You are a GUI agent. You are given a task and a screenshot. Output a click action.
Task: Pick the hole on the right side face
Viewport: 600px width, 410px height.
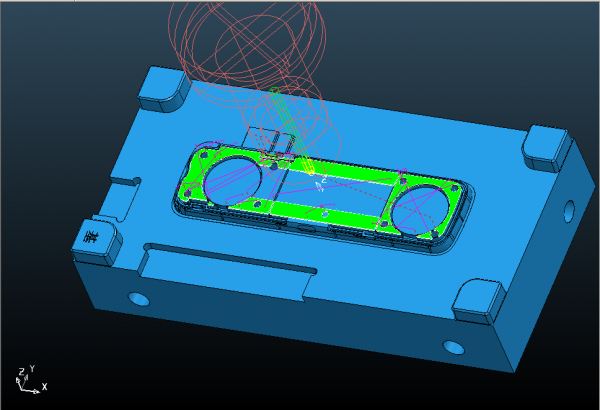pos(569,211)
